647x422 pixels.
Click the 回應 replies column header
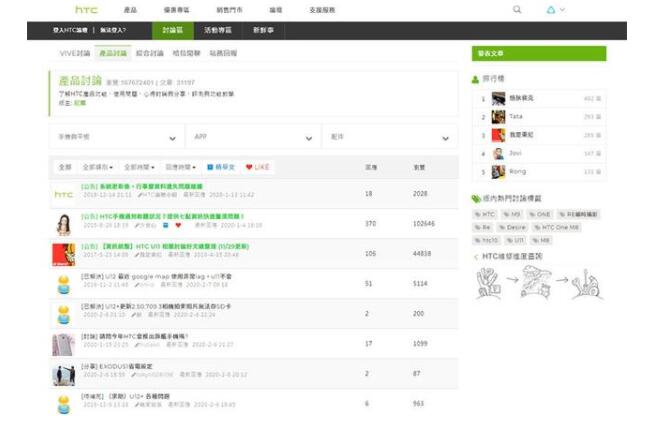pyautogui.click(x=371, y=167)
